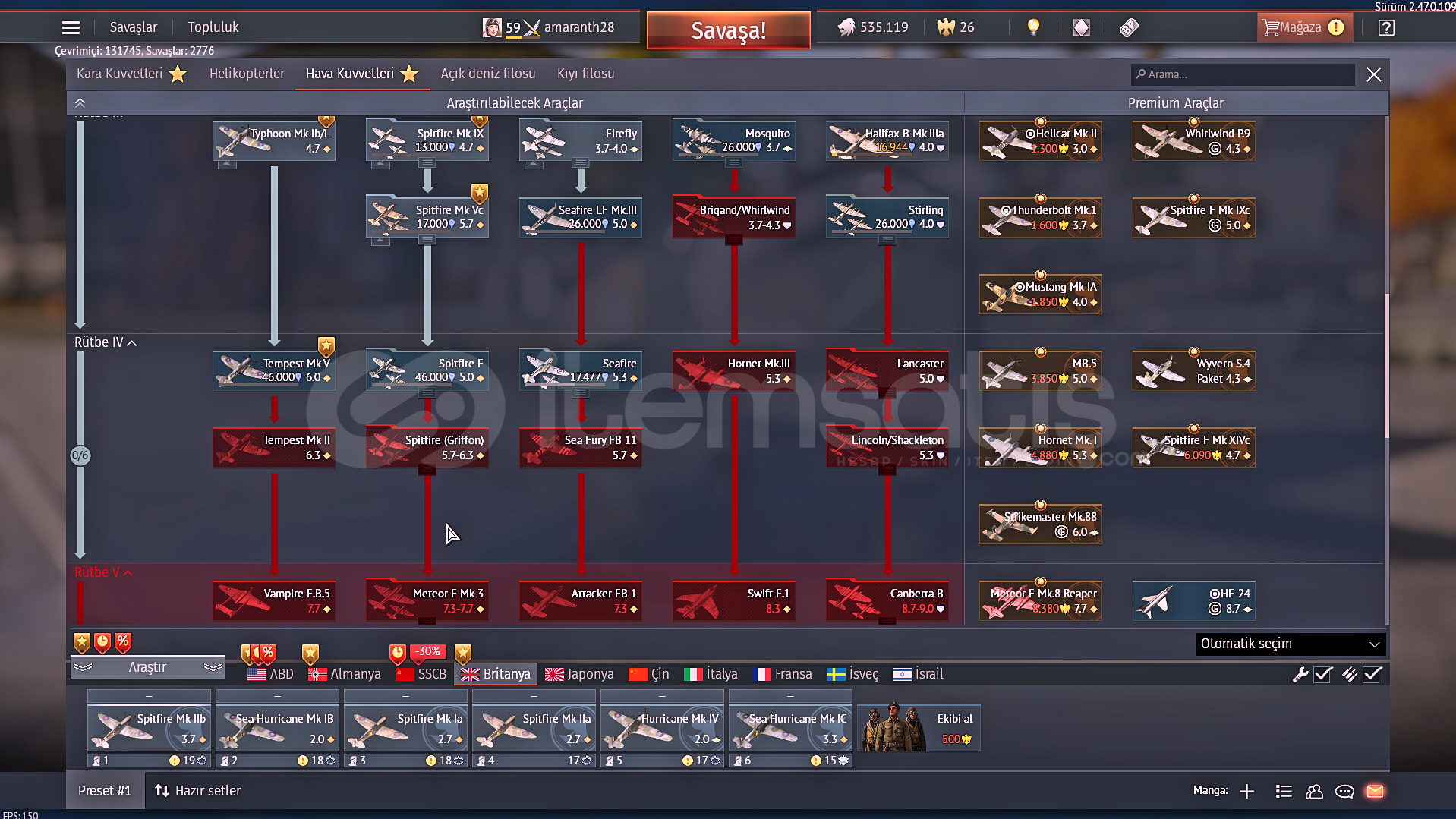This screenshot has width=1456, height=819.
Task: Open the help question mark icon
Action: tap(1386, 27)
